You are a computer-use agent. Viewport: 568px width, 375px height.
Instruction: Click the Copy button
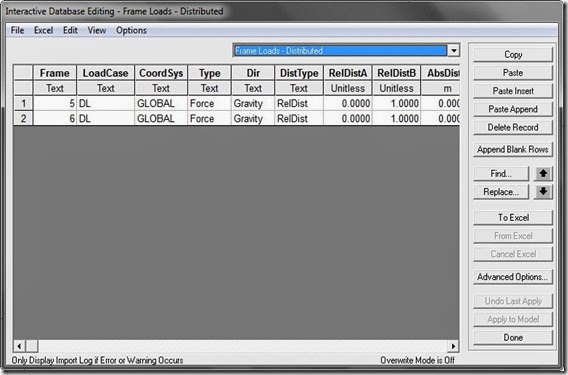click(513, 55)
